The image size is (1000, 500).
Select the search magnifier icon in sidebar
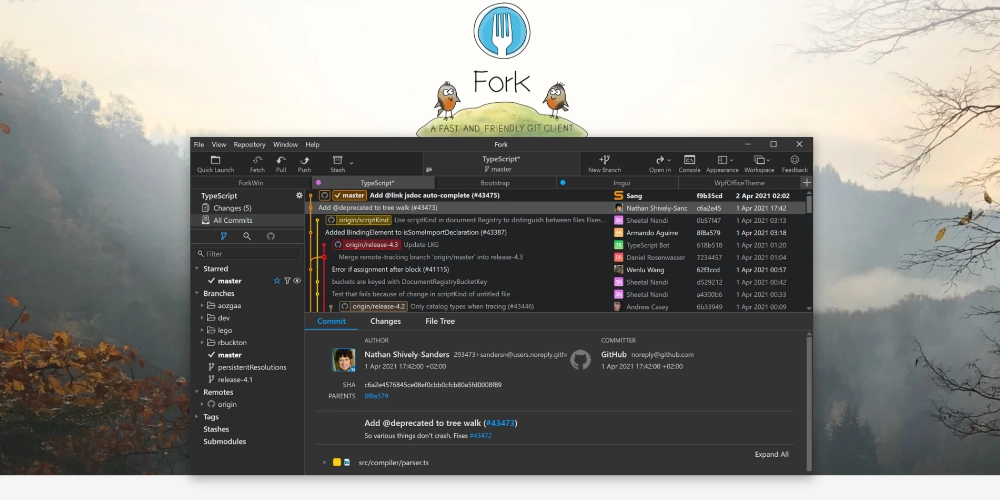pos(247,236)
